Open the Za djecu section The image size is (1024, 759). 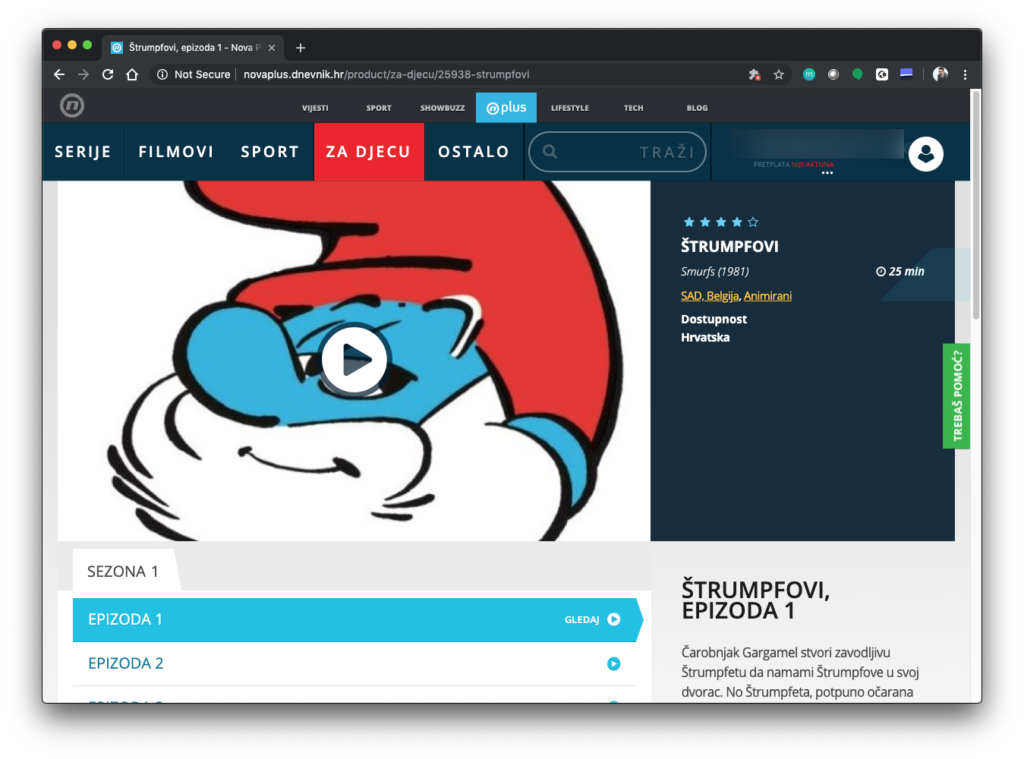[x=368, y=152]
